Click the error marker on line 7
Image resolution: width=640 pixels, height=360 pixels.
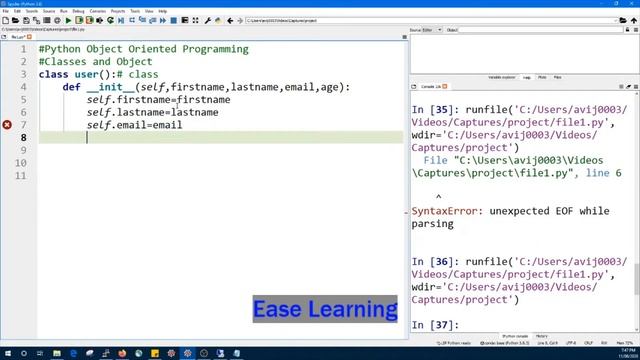[7, 125]
